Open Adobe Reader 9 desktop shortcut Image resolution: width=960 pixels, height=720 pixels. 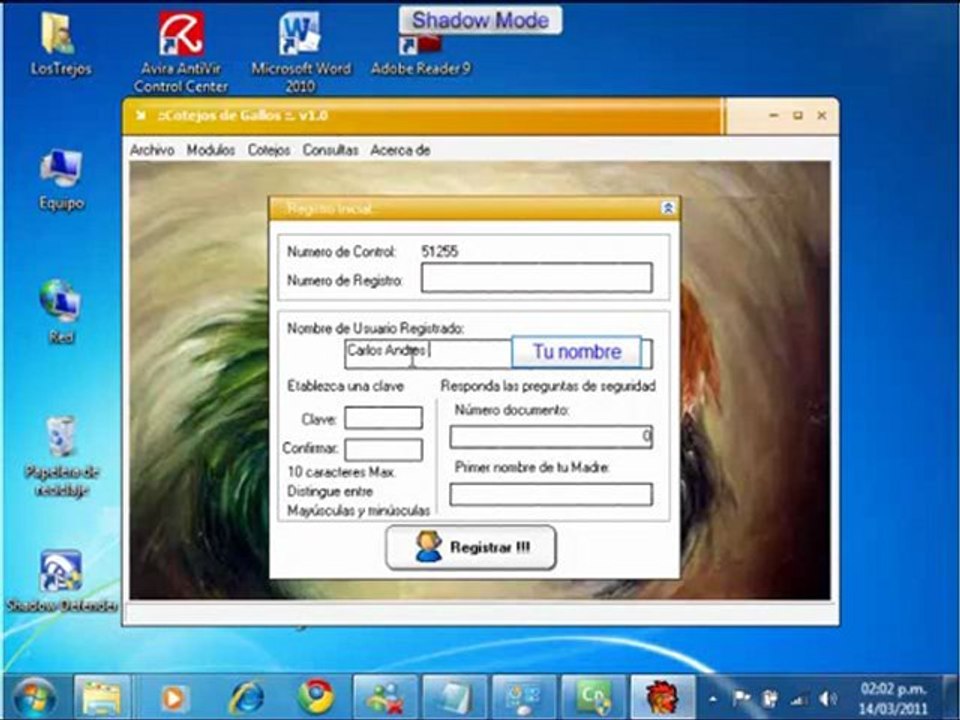(420, 56)
